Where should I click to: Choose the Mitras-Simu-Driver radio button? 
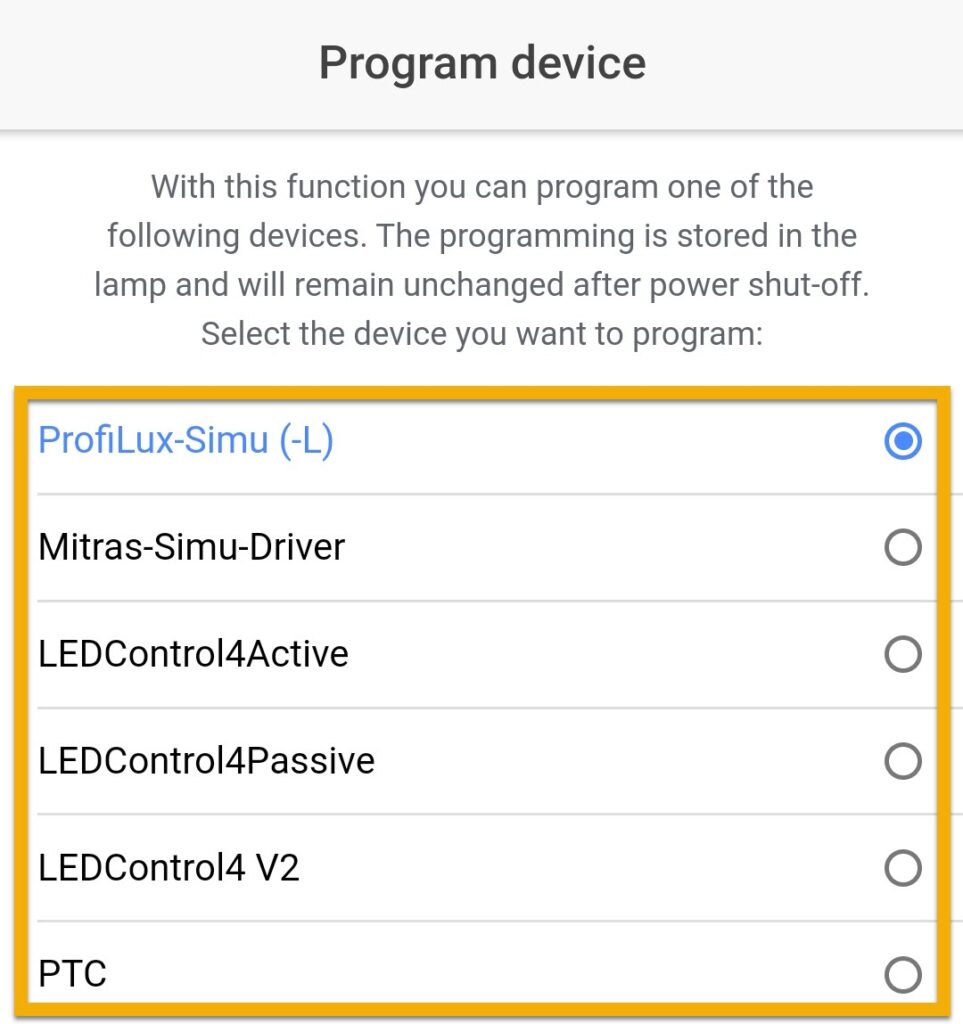903,547
